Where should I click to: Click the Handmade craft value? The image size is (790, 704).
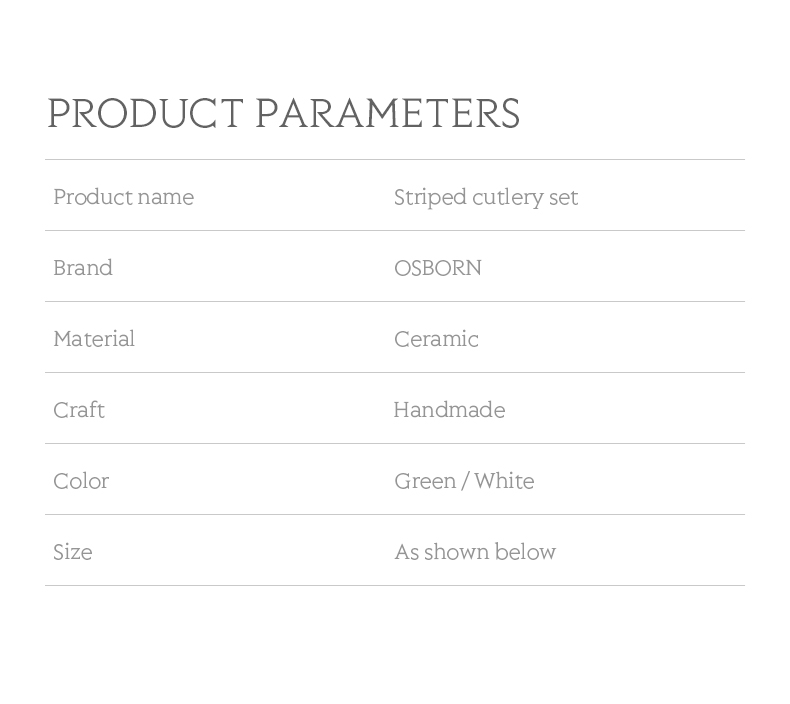[x=449, y=410]
